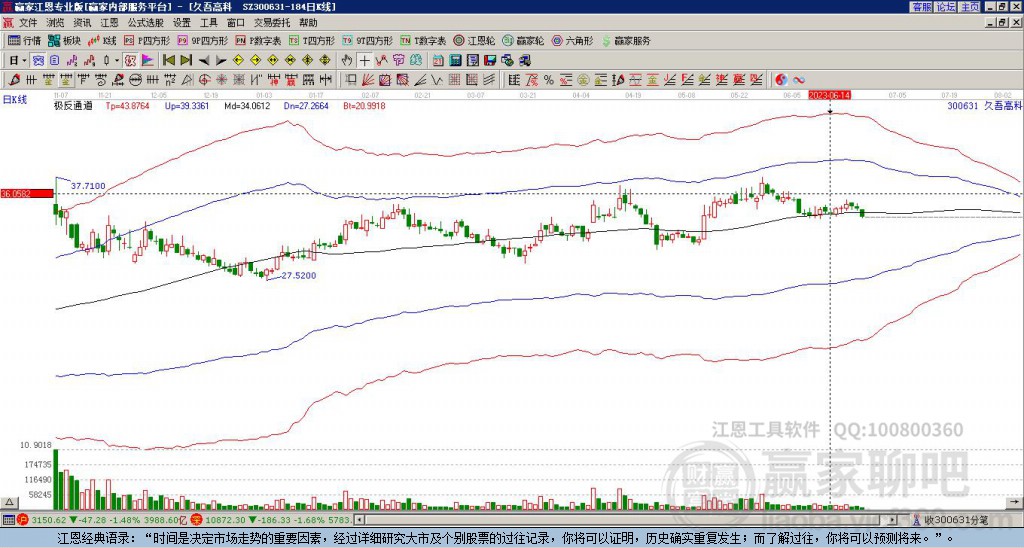1024x548 pixels.
Task: Open the 公式选股 menu
Action: (x=146, y=23)
